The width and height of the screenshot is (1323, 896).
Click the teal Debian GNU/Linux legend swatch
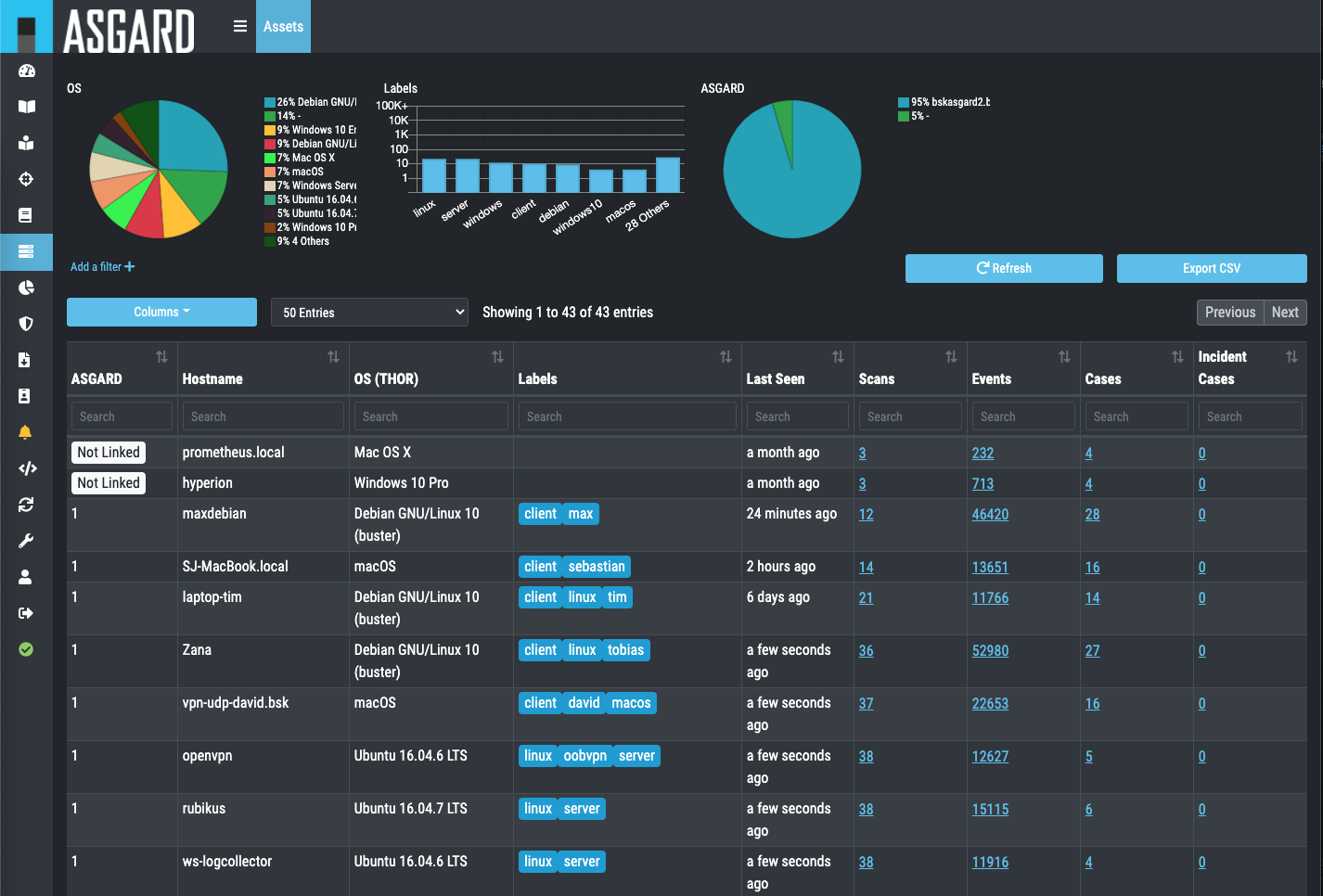pyautogui.click(x=270, y=103)
